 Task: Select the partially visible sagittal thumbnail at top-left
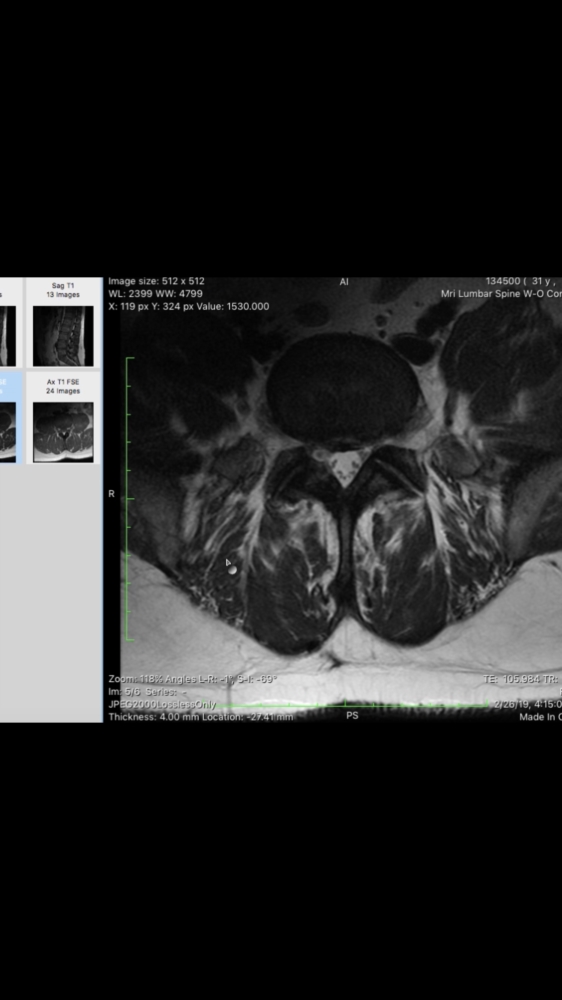point(8,335)
